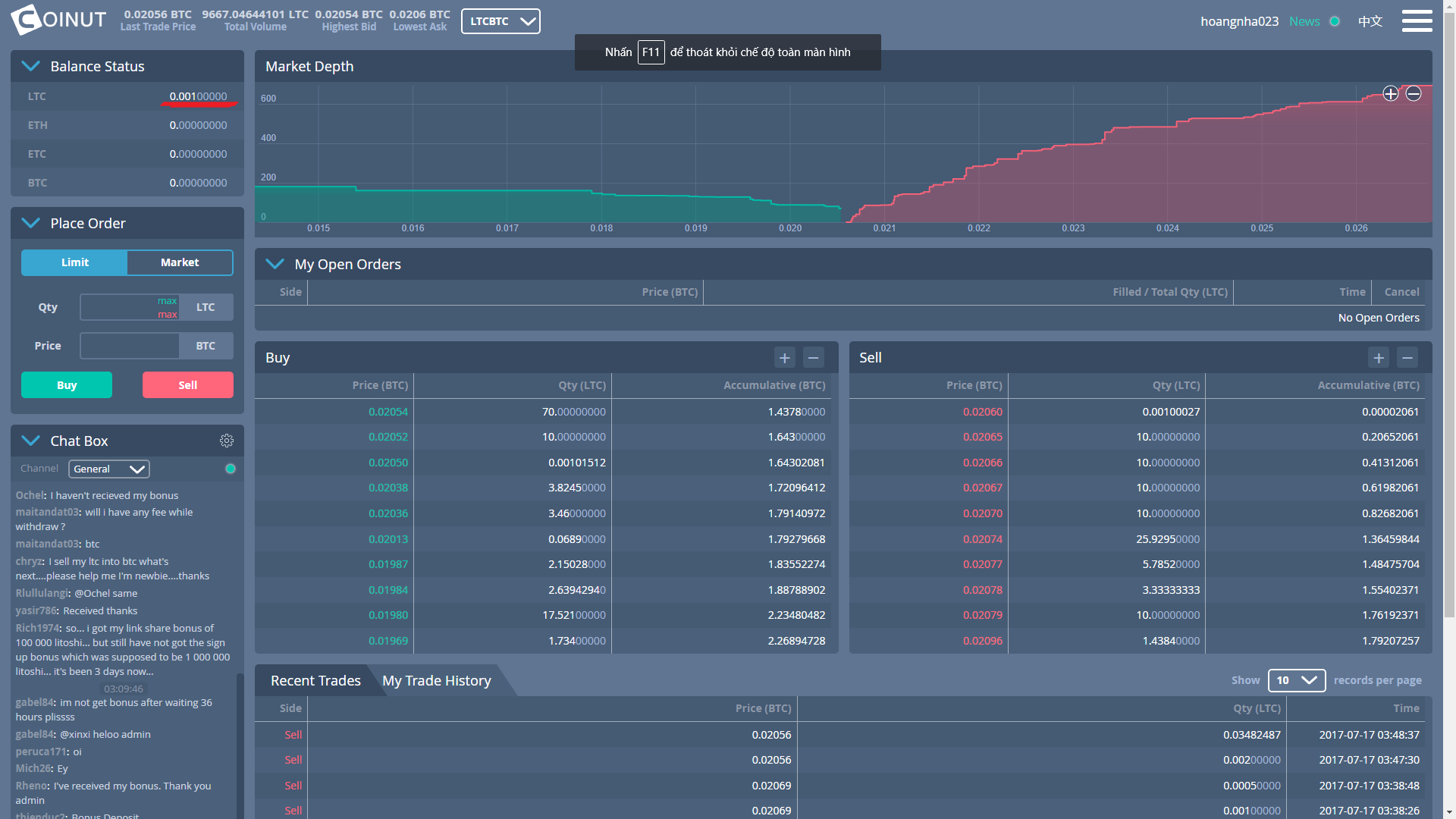This screenshot has width=1456, height=819.
Task: Select buy price 0.02036
Action: (388, 513)
